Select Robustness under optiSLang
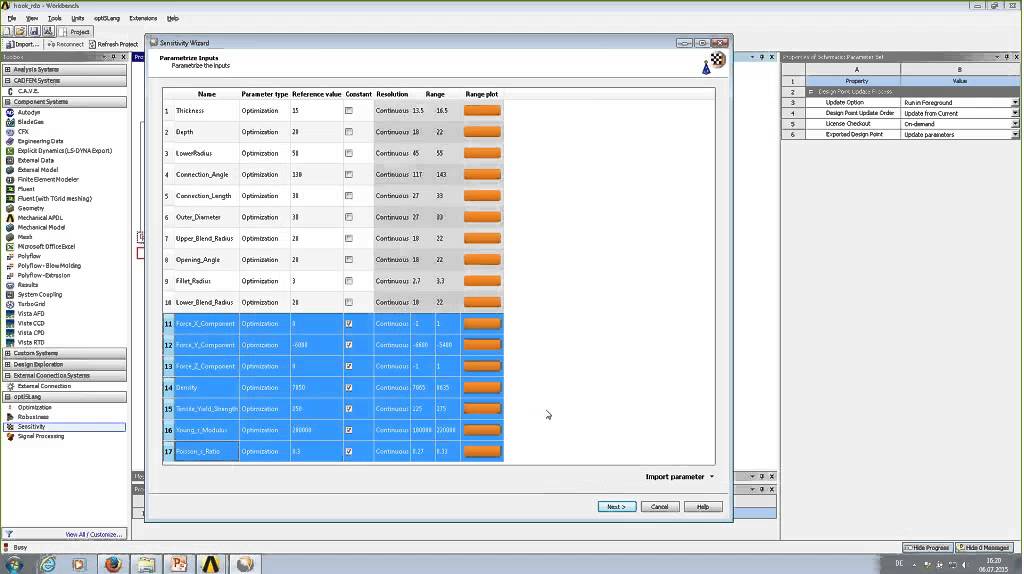The height and width of the screenshot is (574, 1024). [33, 417]
